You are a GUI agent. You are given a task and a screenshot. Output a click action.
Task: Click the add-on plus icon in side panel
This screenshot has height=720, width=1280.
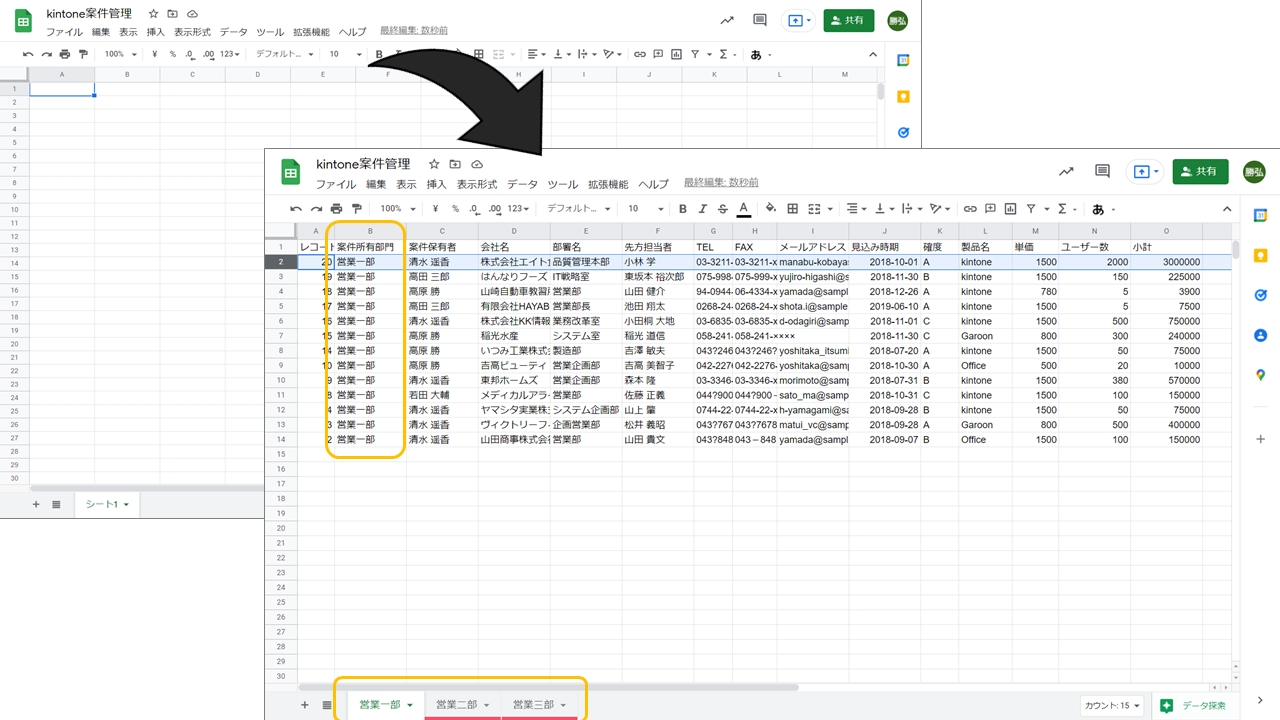pos(1260,439)
